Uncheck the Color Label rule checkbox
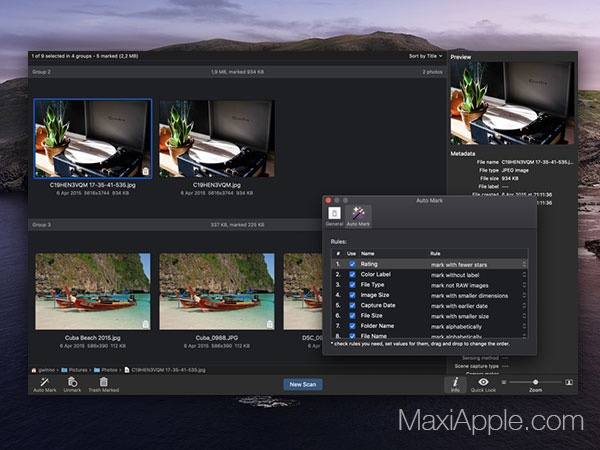Screen dimensions: 600x450 (x=352, y=274)
